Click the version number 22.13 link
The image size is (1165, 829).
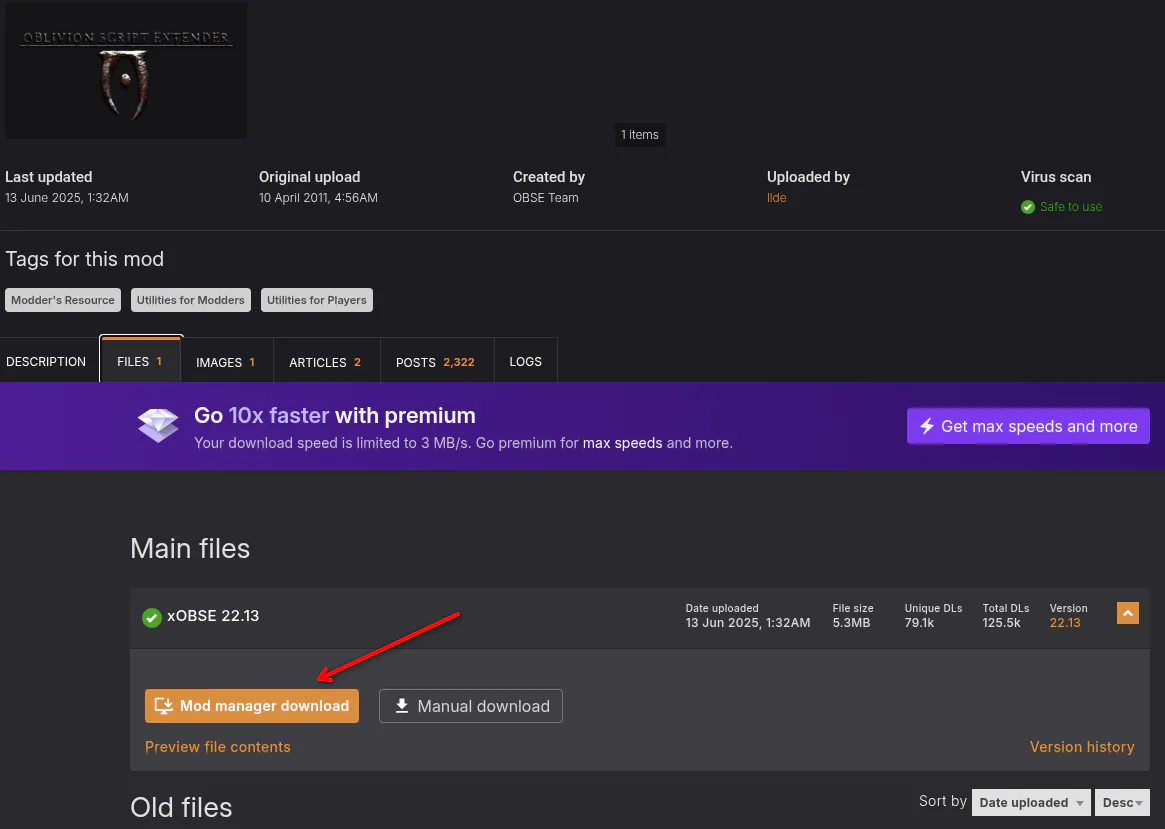[x=1065, y=623]
